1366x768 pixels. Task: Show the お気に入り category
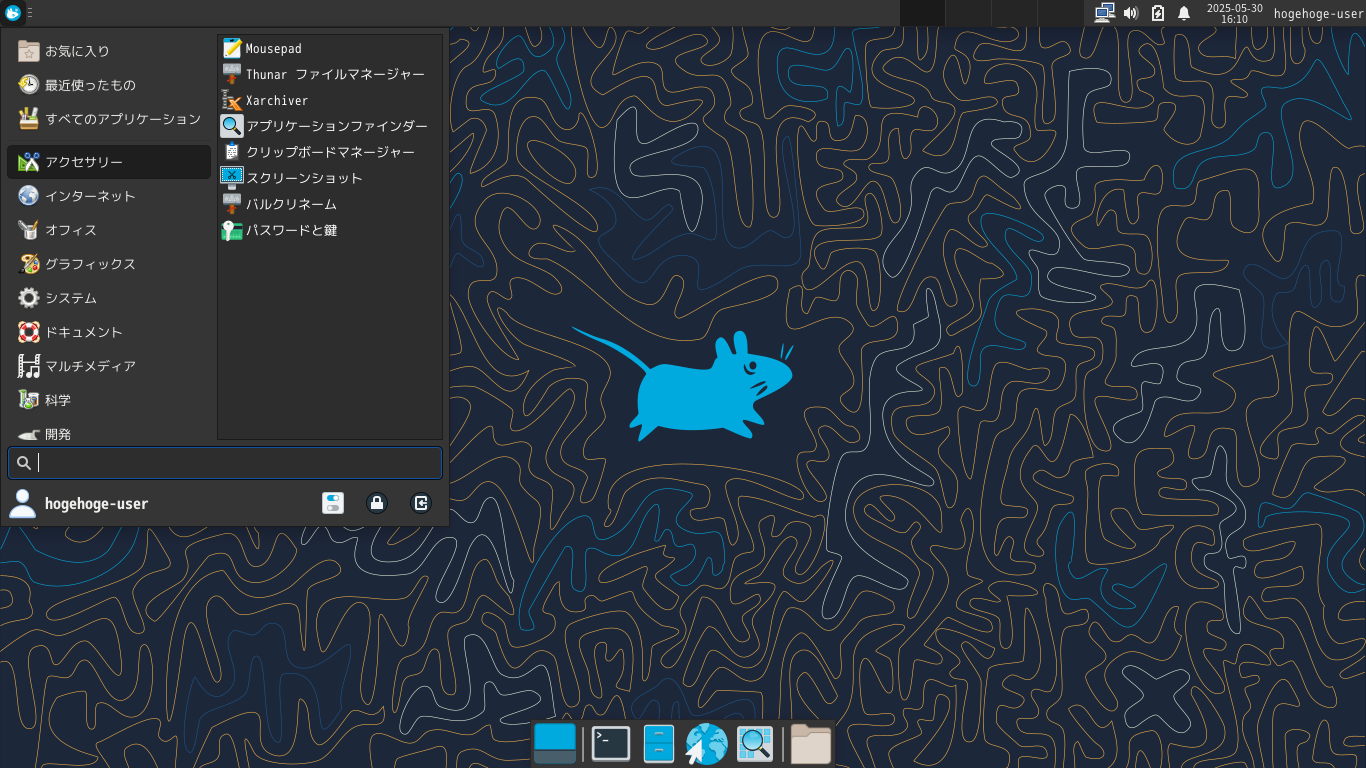click(109, 51)
